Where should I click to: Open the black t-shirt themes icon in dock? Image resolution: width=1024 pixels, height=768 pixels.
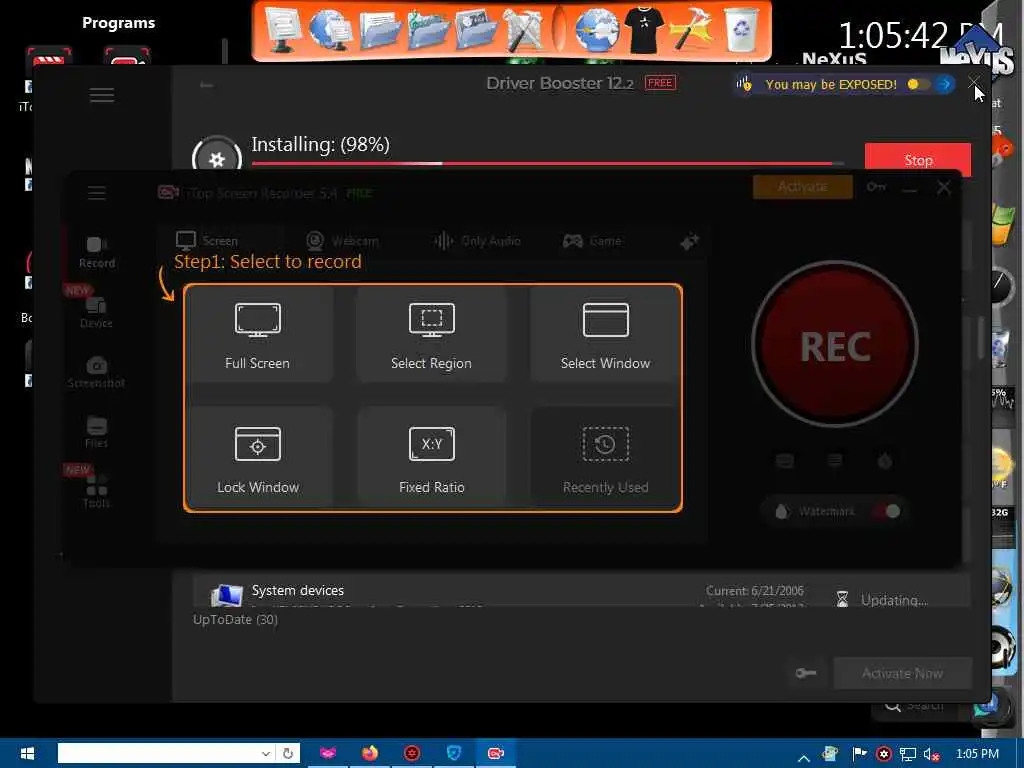tap(643, 29)
